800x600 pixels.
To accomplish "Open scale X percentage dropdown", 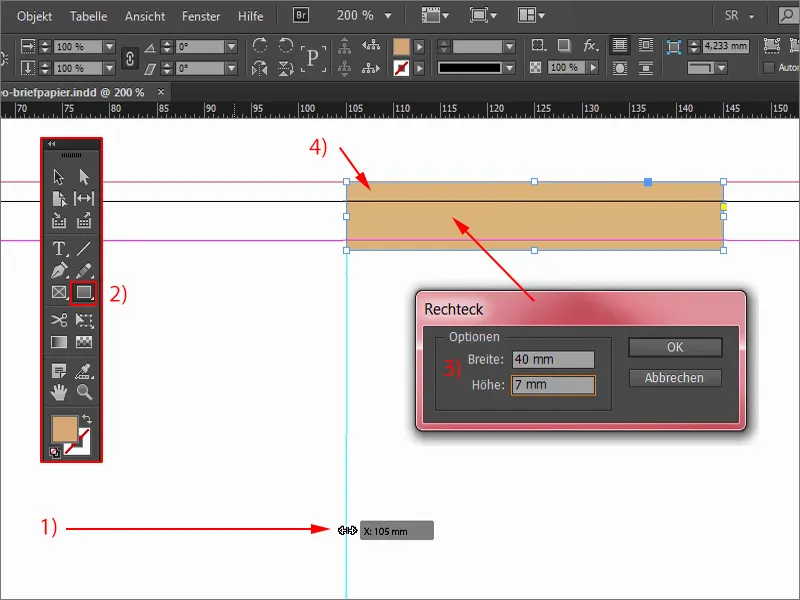I will [109, 46].
